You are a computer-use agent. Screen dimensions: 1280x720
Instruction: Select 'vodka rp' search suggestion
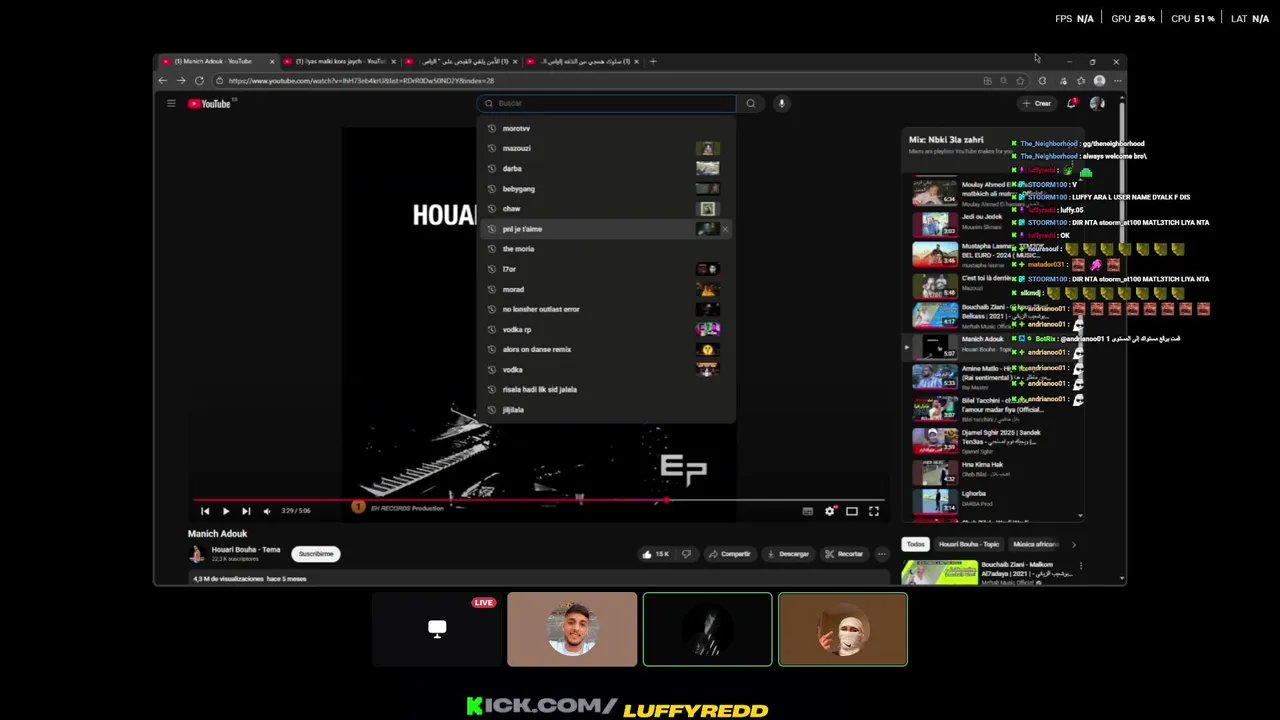[x=606, y=329]
